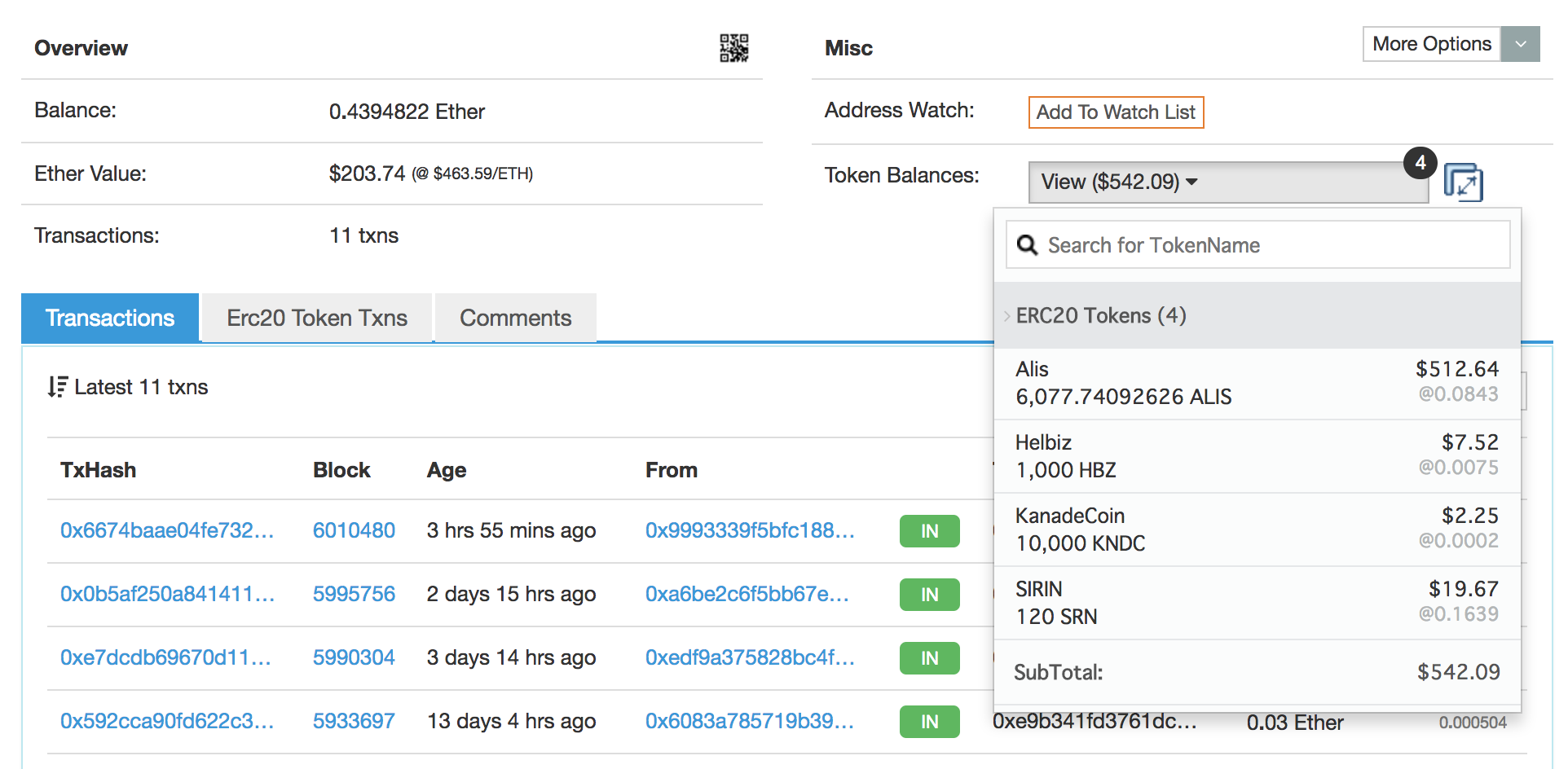Image resolution: width=1568 pixels, height=769 pixels.
Task: Select the Alis token entry
Action: (1257, 383)
